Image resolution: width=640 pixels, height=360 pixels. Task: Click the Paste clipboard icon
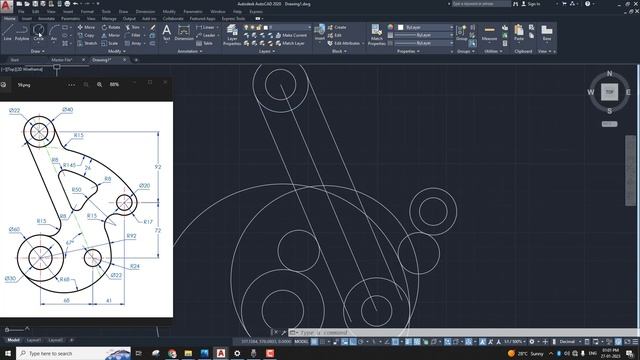pos(519,33)
